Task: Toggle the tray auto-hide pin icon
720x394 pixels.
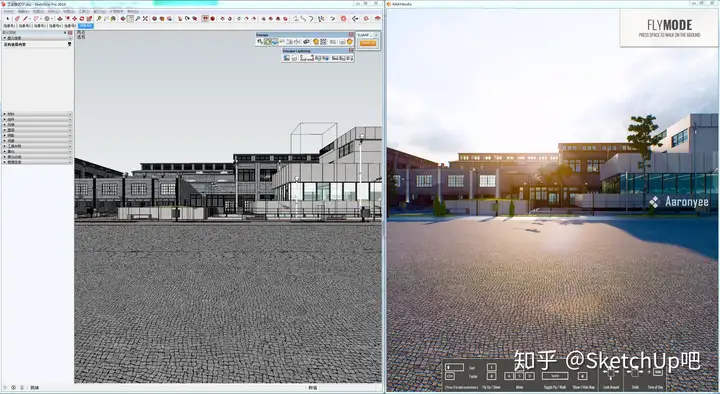Action: (x=65, y=33)
